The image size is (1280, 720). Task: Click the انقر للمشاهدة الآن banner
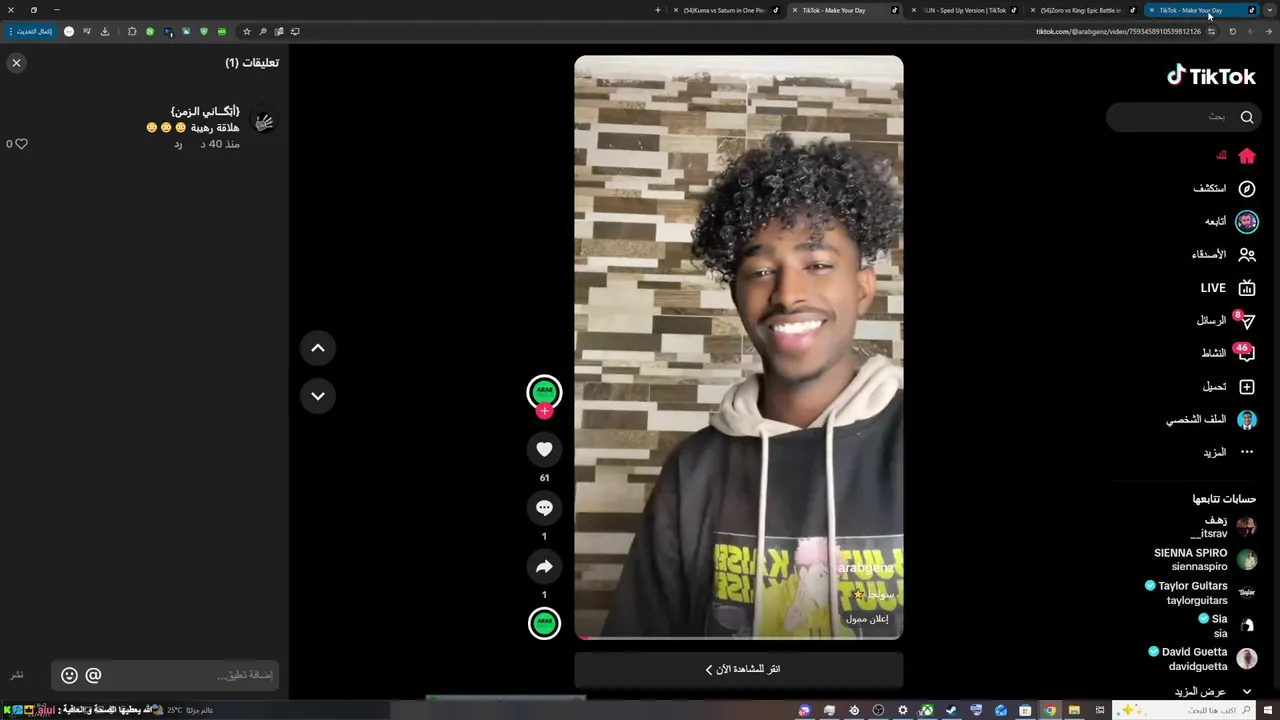tap(739, 669)
